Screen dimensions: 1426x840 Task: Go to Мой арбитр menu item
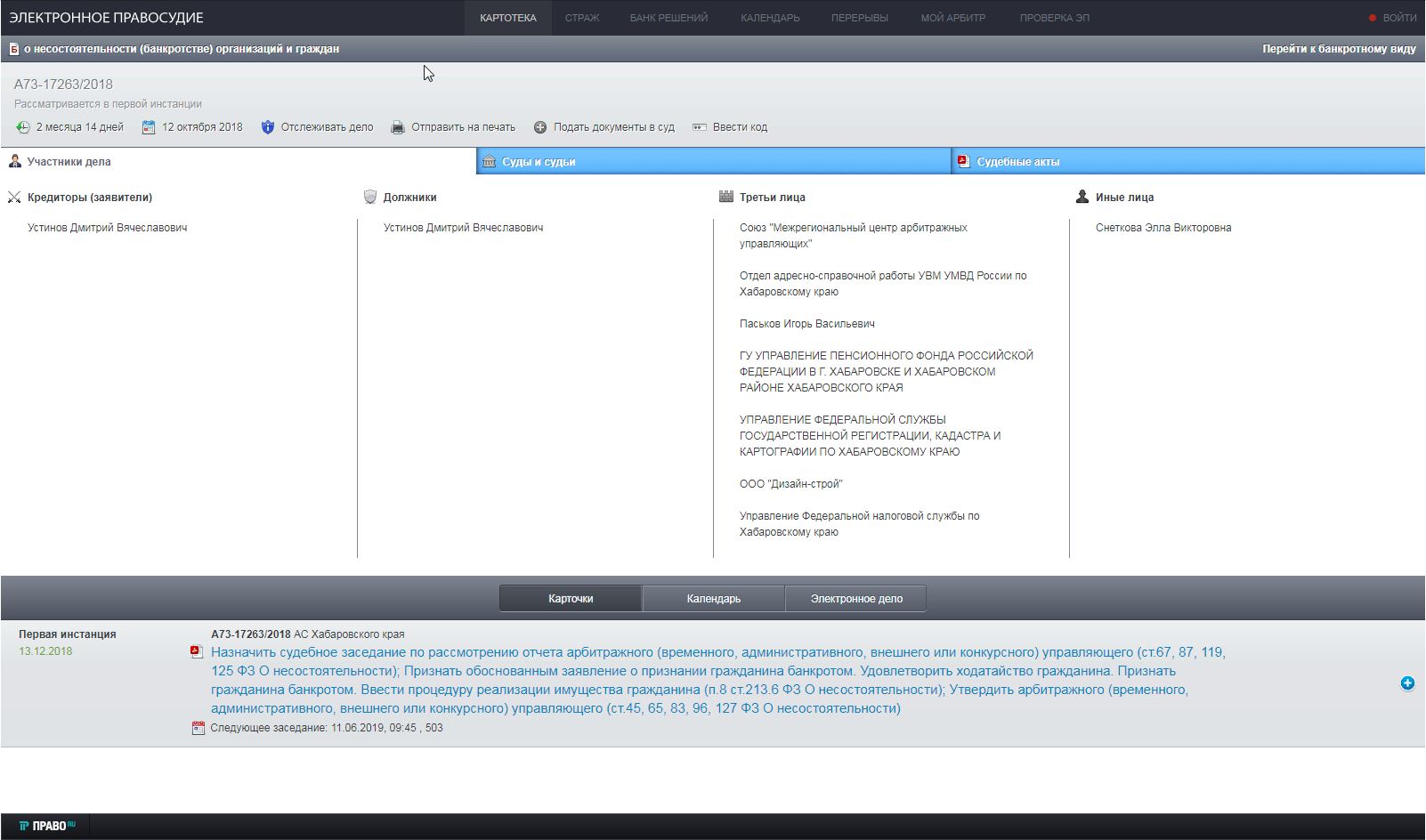click(x=952, y=18)
